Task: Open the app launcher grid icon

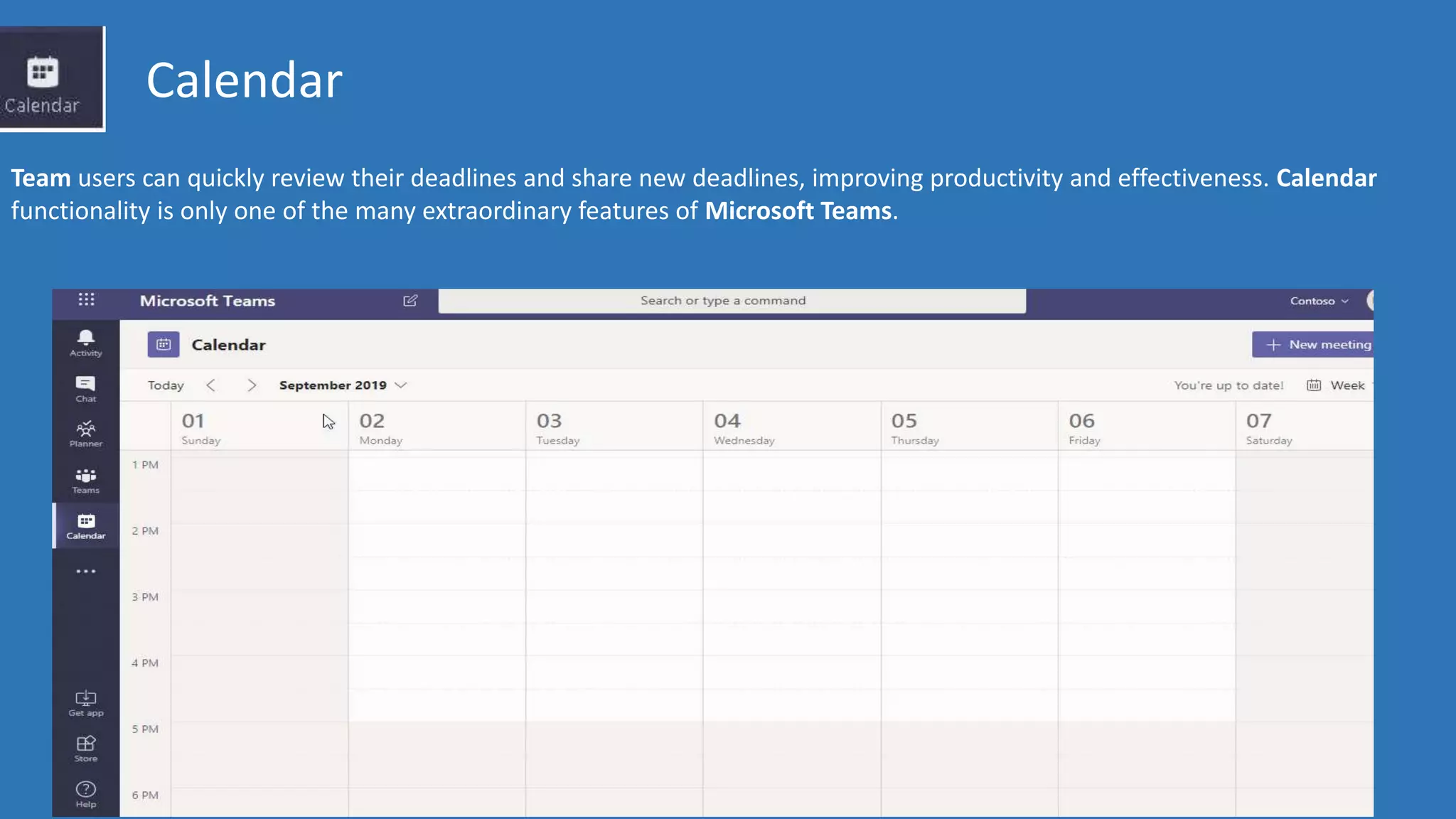Action: [x=86, y=299]
